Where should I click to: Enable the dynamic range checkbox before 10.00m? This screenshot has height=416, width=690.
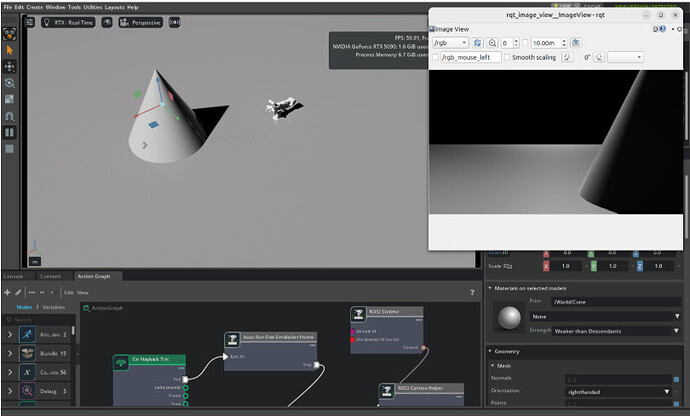tap(525, 43)
